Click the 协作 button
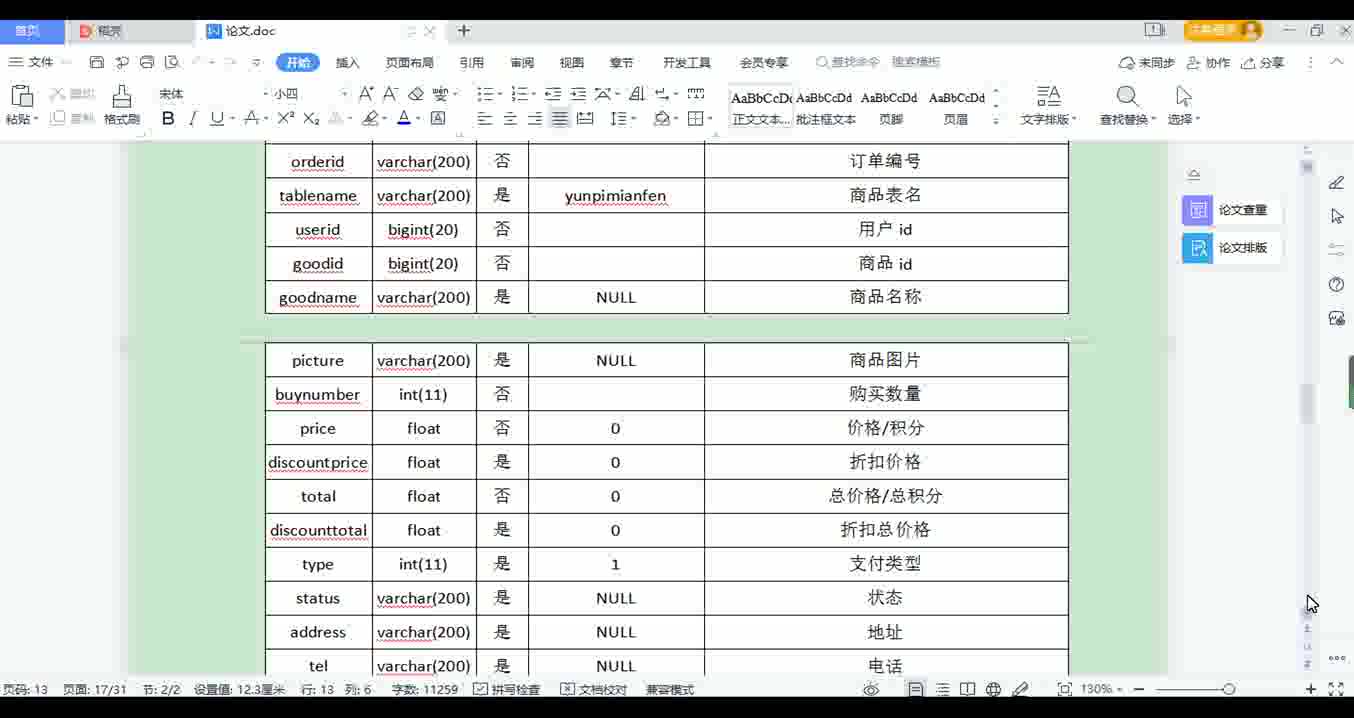The width and height of the screenshot is (1354, 718). coord(1208,62)
